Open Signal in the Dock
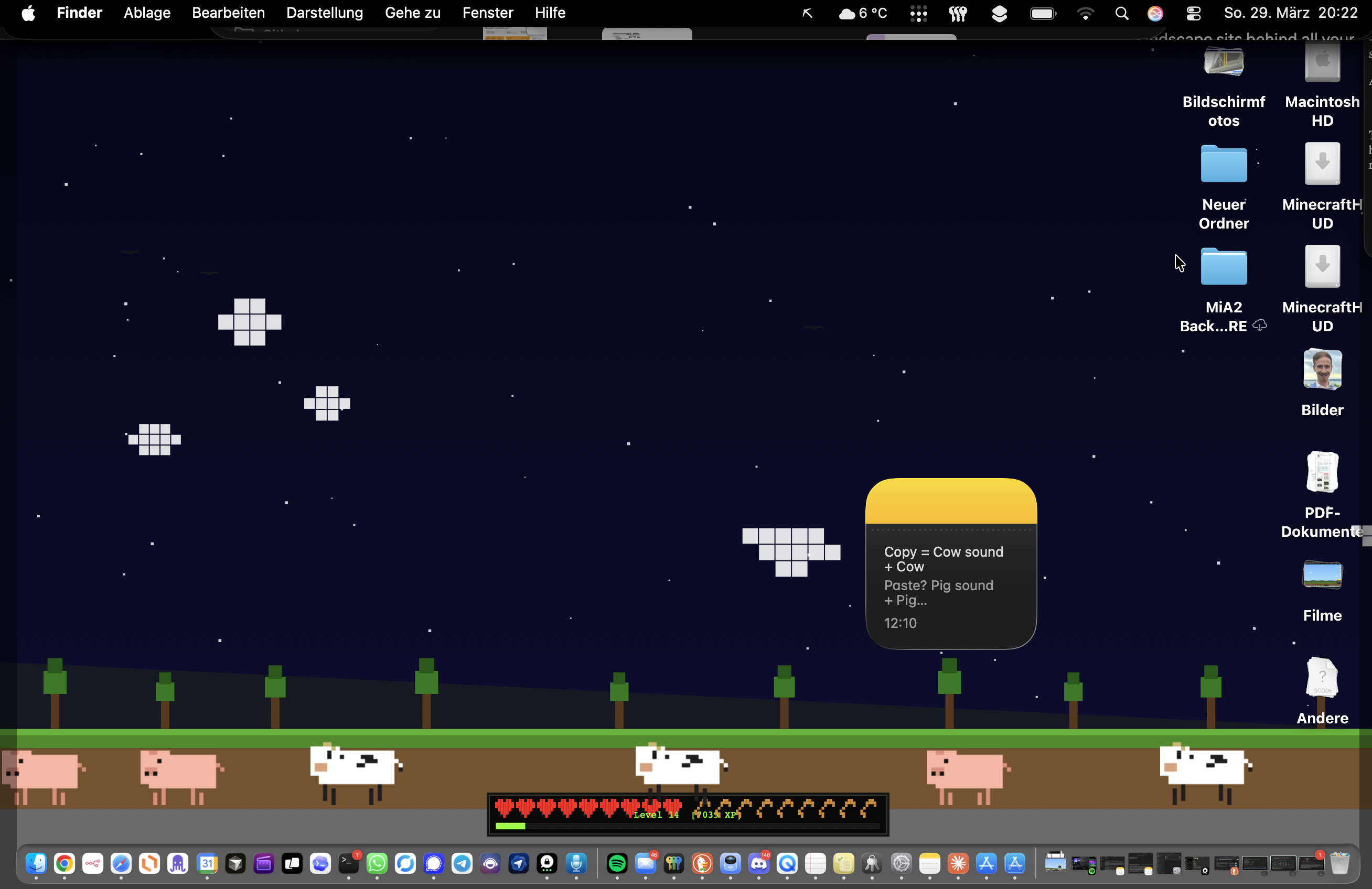This screenshot has height=889, width=1372. point(434,863)
